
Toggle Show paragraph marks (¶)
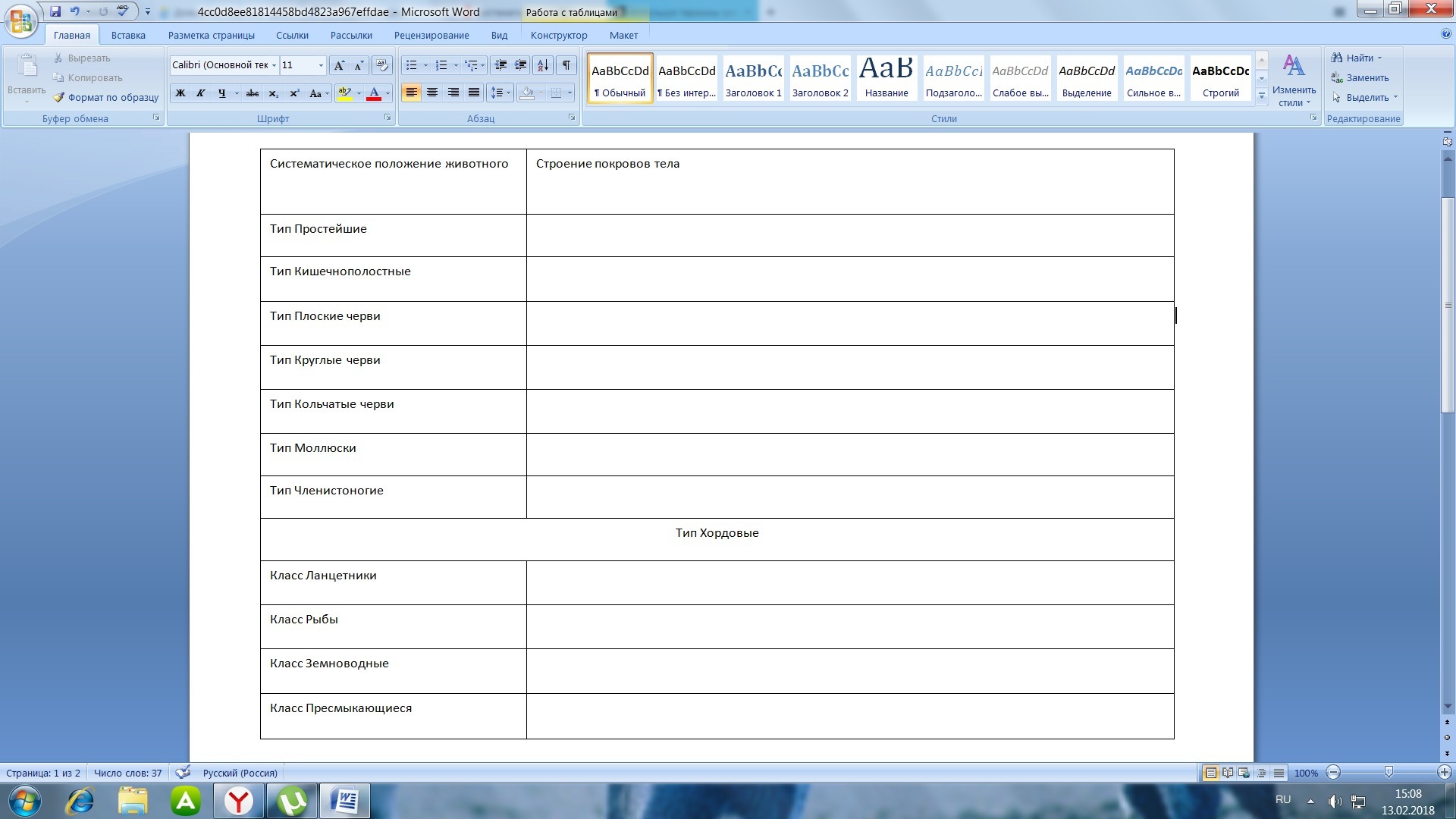point(566,65)
